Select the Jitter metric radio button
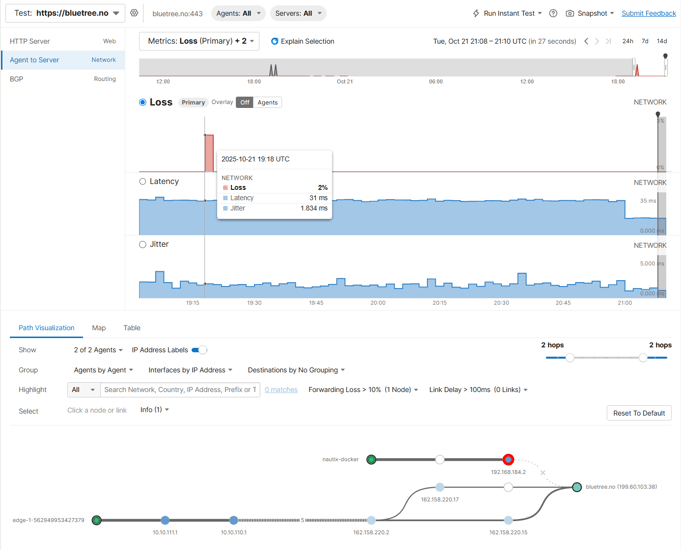681x550 pixels. [143, 244]
